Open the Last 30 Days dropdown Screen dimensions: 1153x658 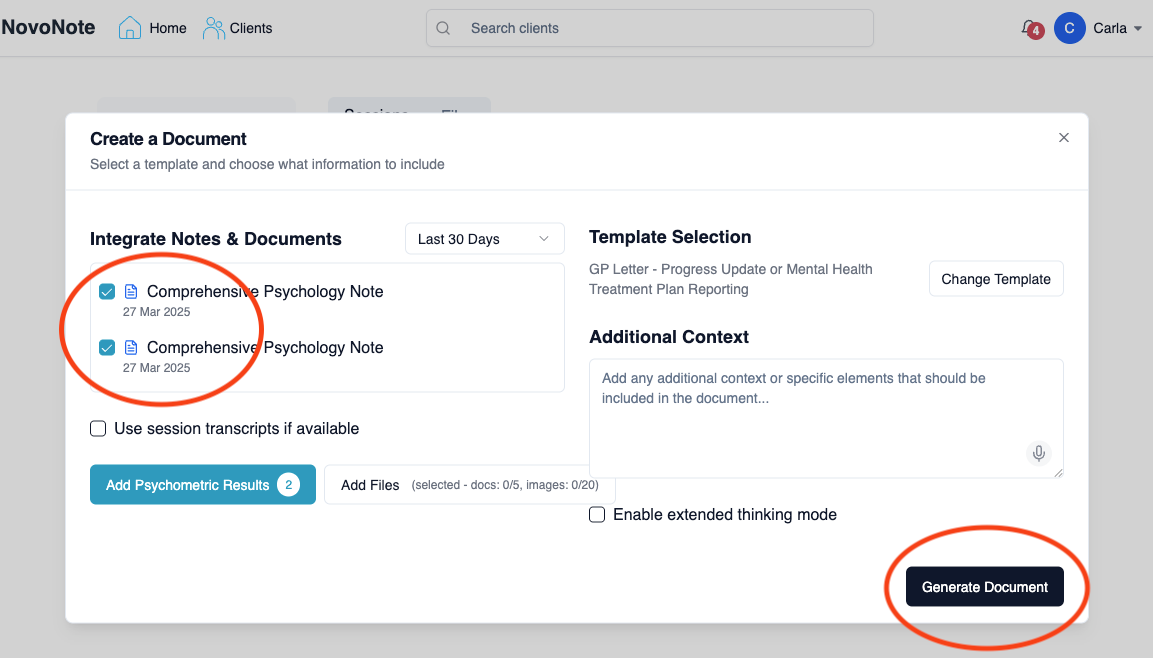pos(484,239)
